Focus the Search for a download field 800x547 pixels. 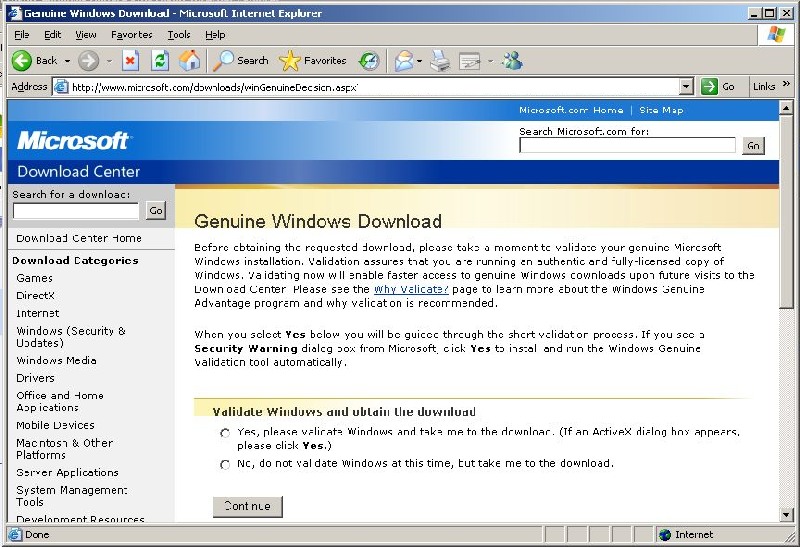76,211
